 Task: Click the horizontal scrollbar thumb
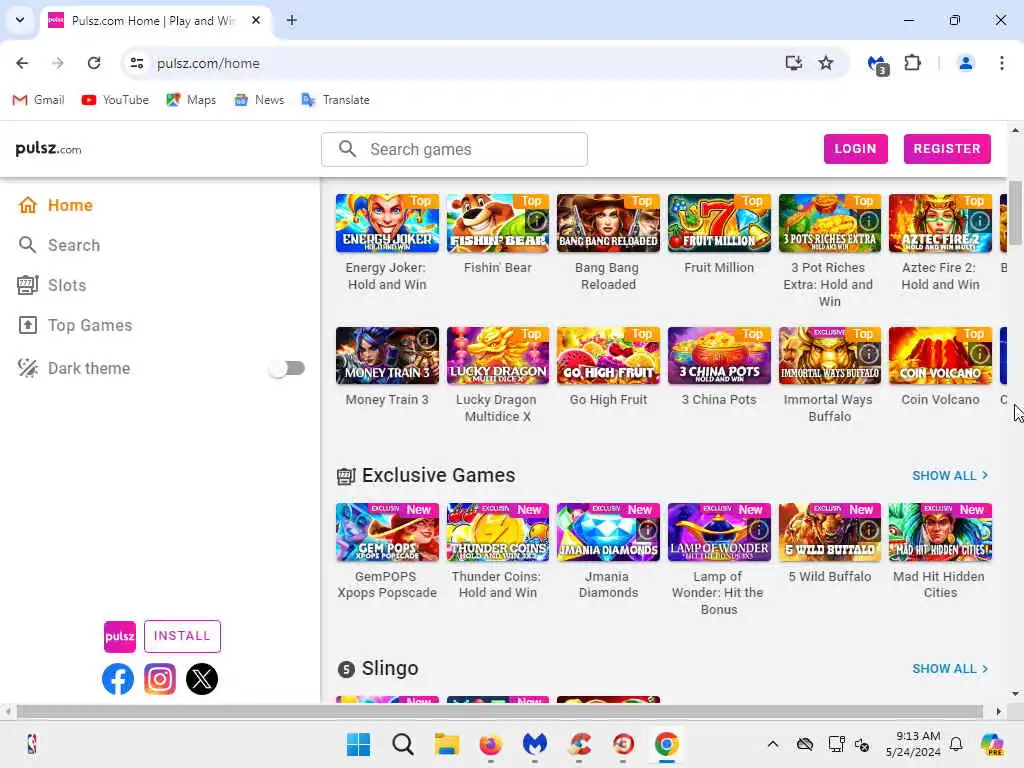point(500,711)
